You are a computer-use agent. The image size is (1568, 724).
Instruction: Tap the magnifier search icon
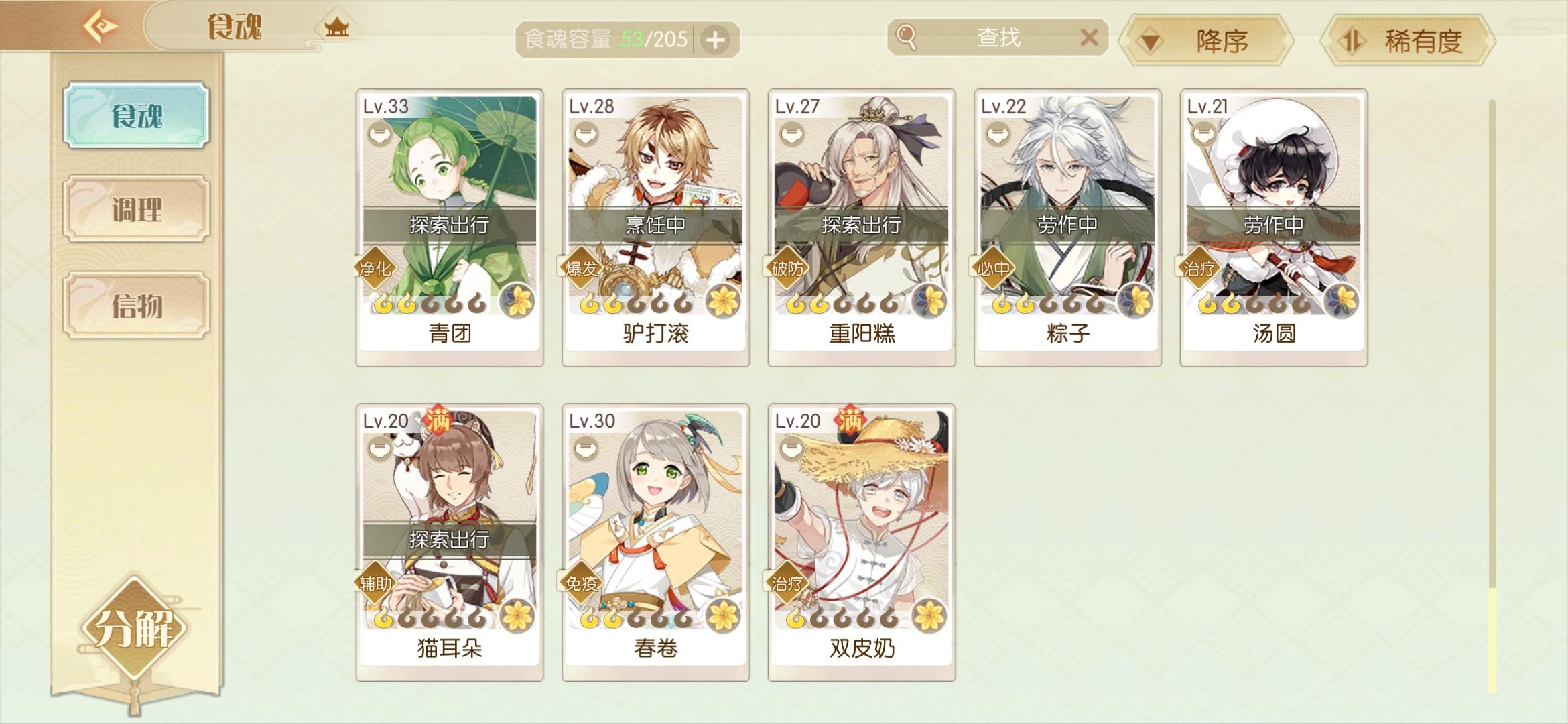906,37
